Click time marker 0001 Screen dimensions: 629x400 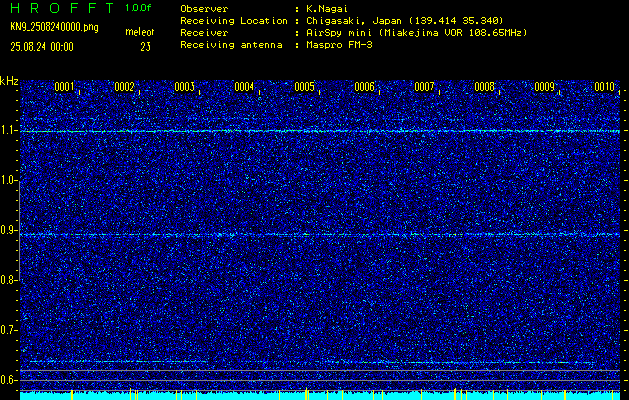pos(64,87)
